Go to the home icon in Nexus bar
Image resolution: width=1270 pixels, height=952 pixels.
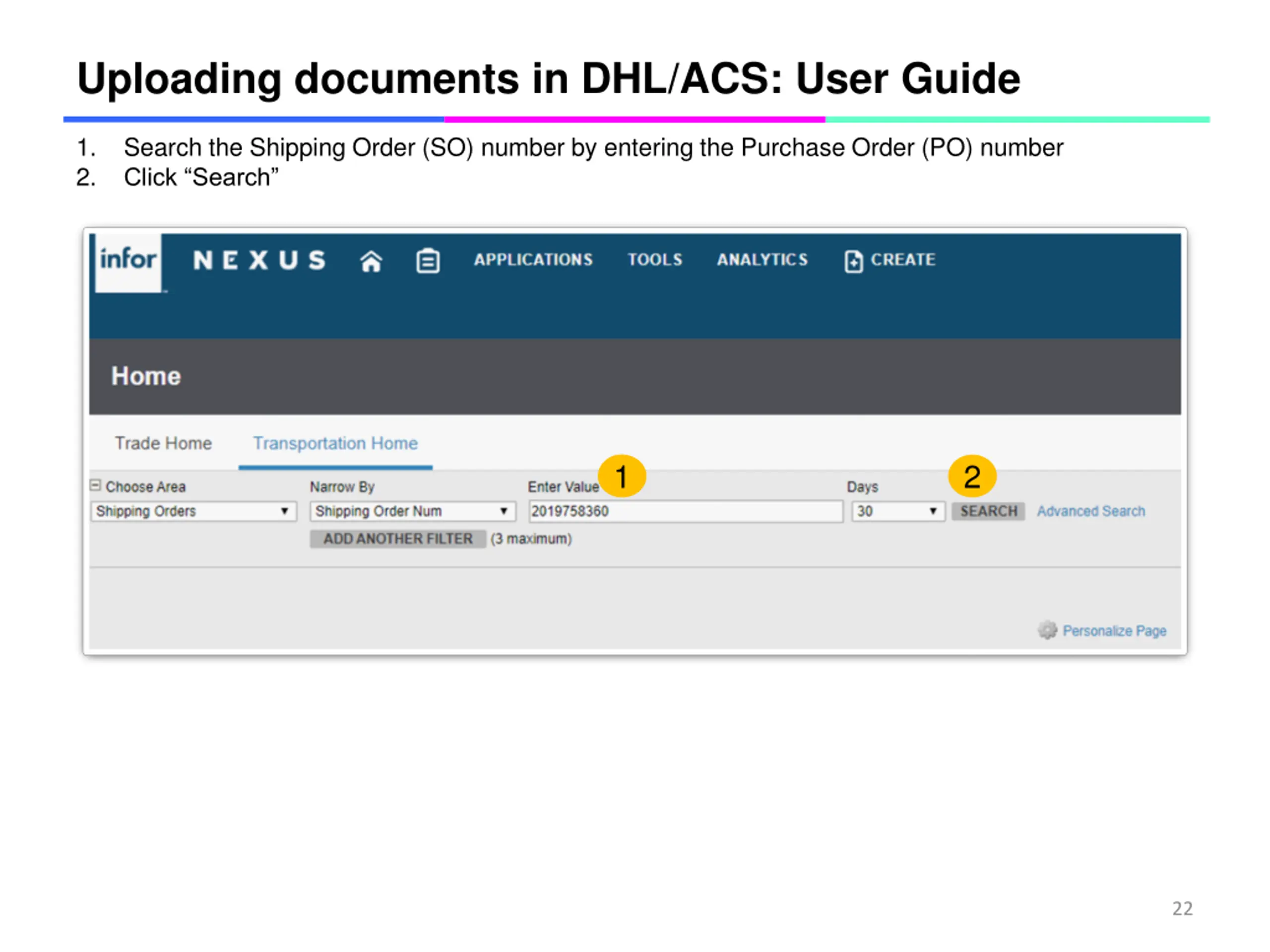(x=371, y=261)
